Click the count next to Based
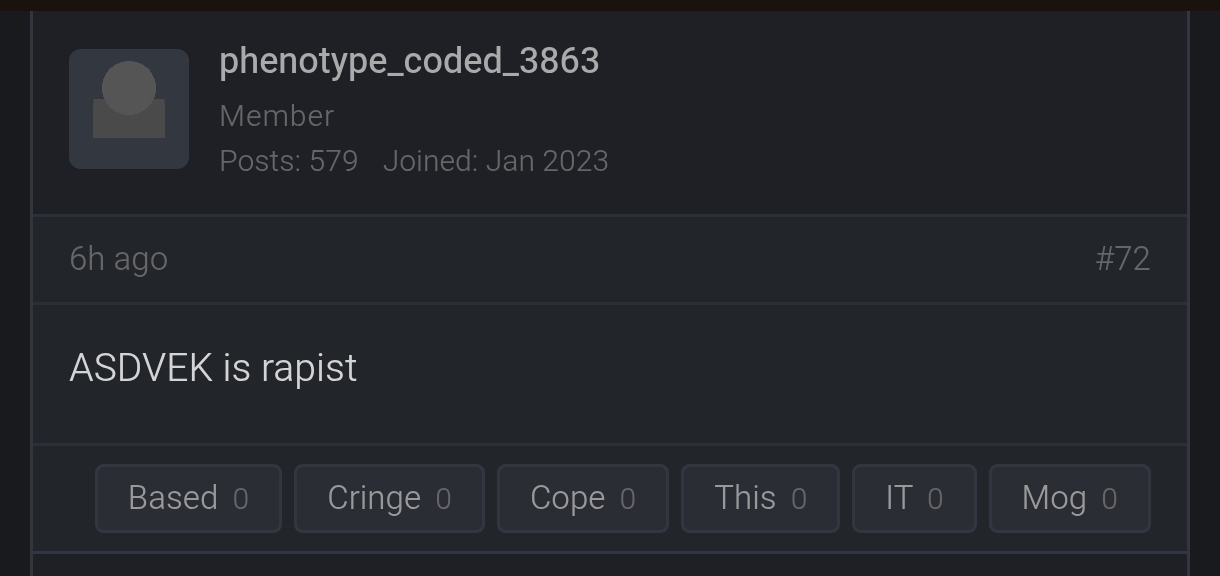1220x576 pixels. click(240, 497)
